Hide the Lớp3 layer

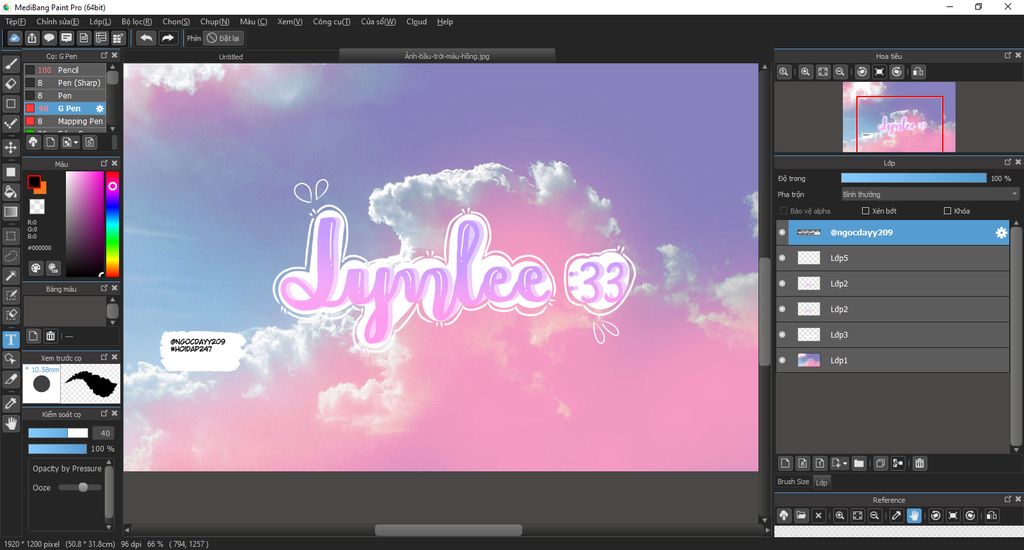pos(782,334)
